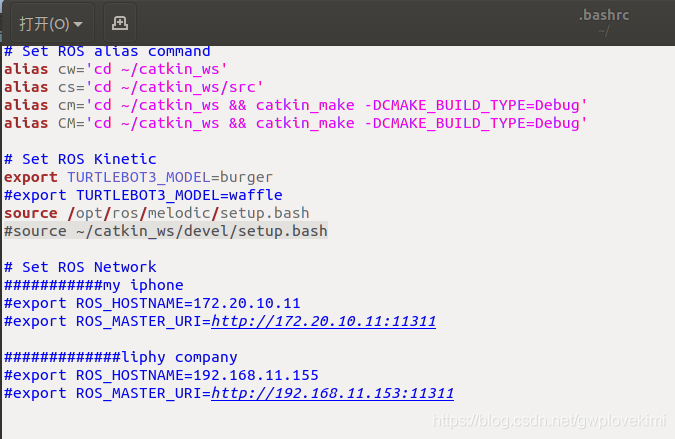This screenshot has width=675, height=439.
Task: Click the ROS_HOSTNAME=172.20.10.11 line
Action: (152, 303)
